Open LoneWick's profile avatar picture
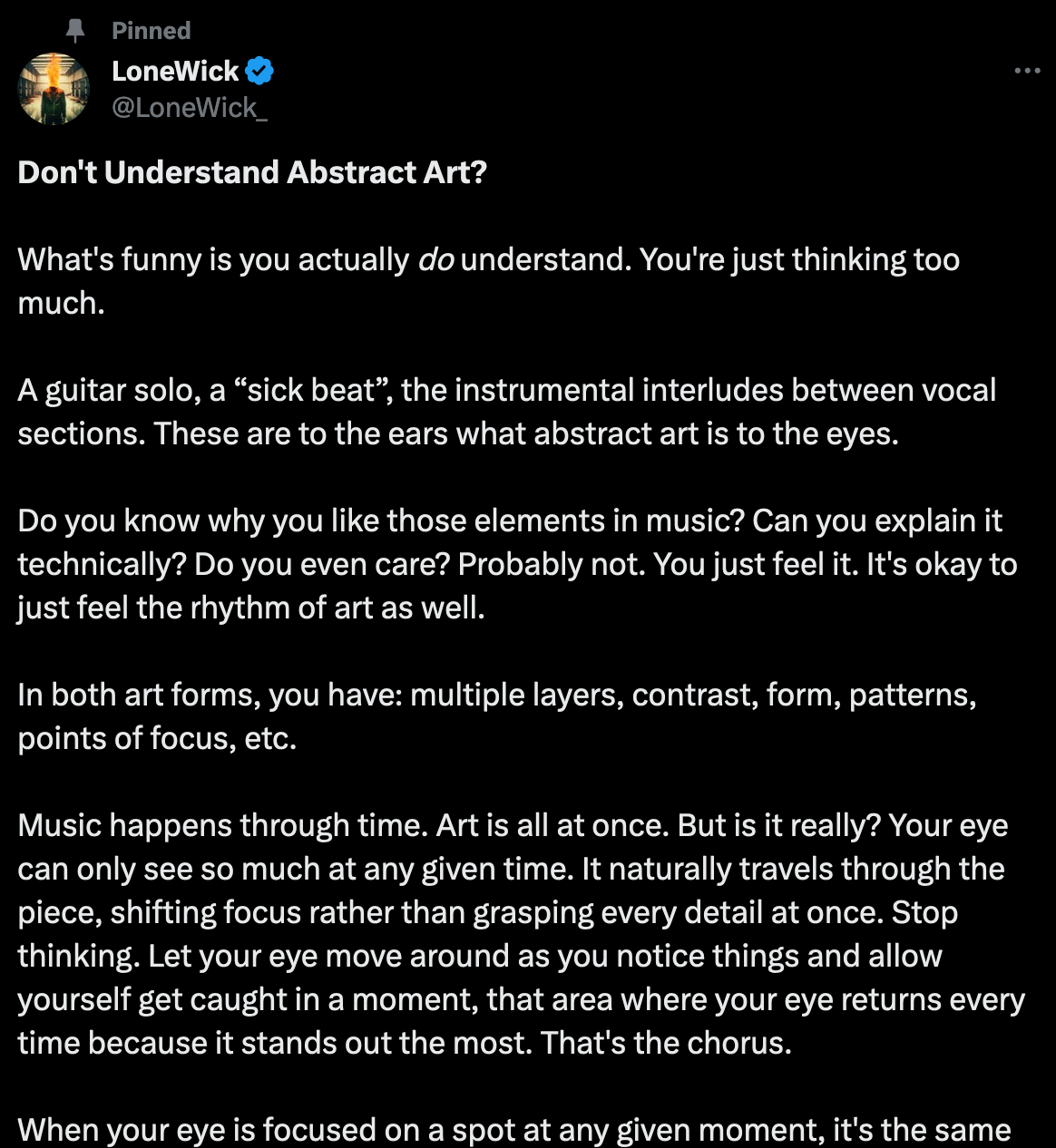 (x=54, y=89)
